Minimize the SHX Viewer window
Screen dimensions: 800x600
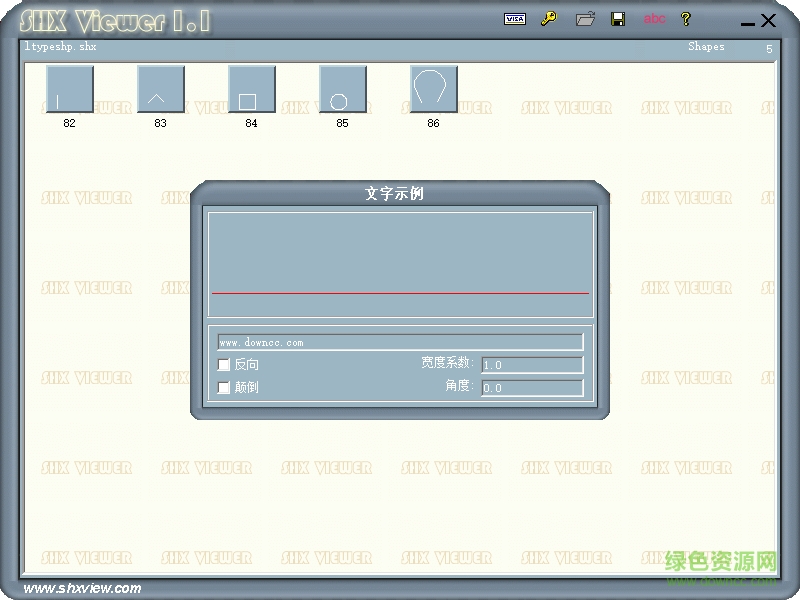coord(747,23)
